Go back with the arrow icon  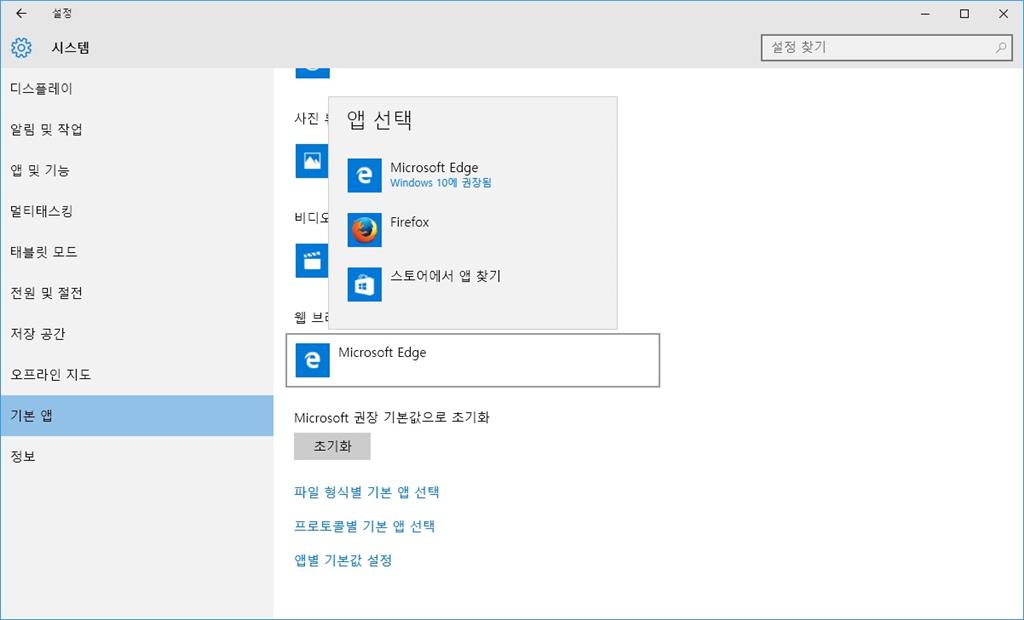[x=21, y=14]
